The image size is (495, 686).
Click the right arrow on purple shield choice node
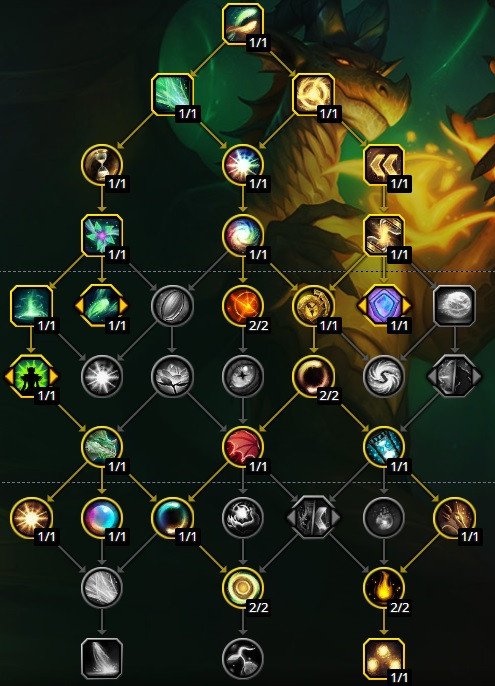pyautogui.click(x=407, y=305)
